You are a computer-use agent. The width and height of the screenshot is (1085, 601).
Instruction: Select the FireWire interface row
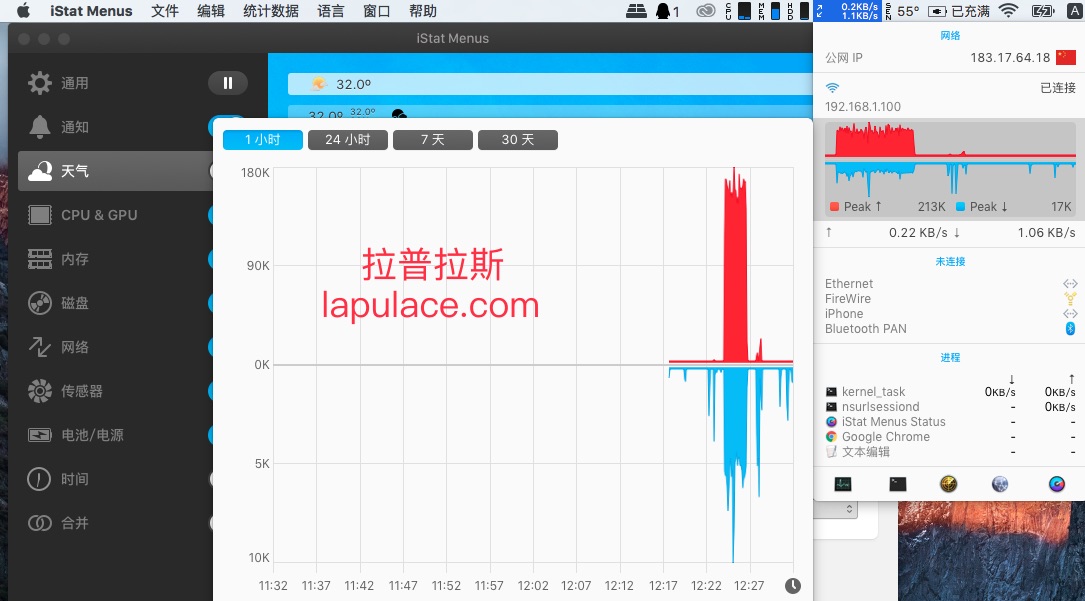coord(950,299)
